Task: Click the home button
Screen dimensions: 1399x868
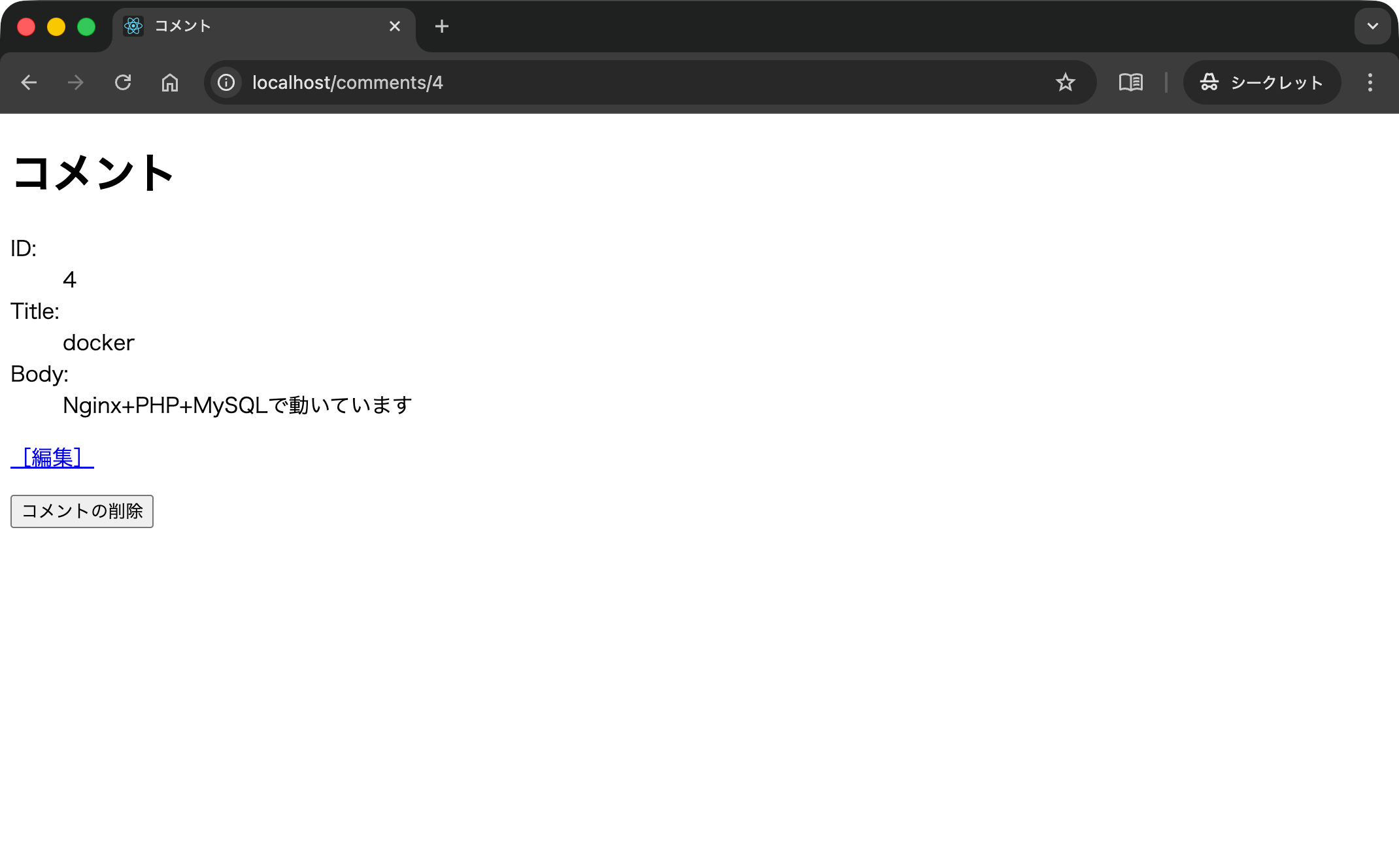Action: click(170, 82)
